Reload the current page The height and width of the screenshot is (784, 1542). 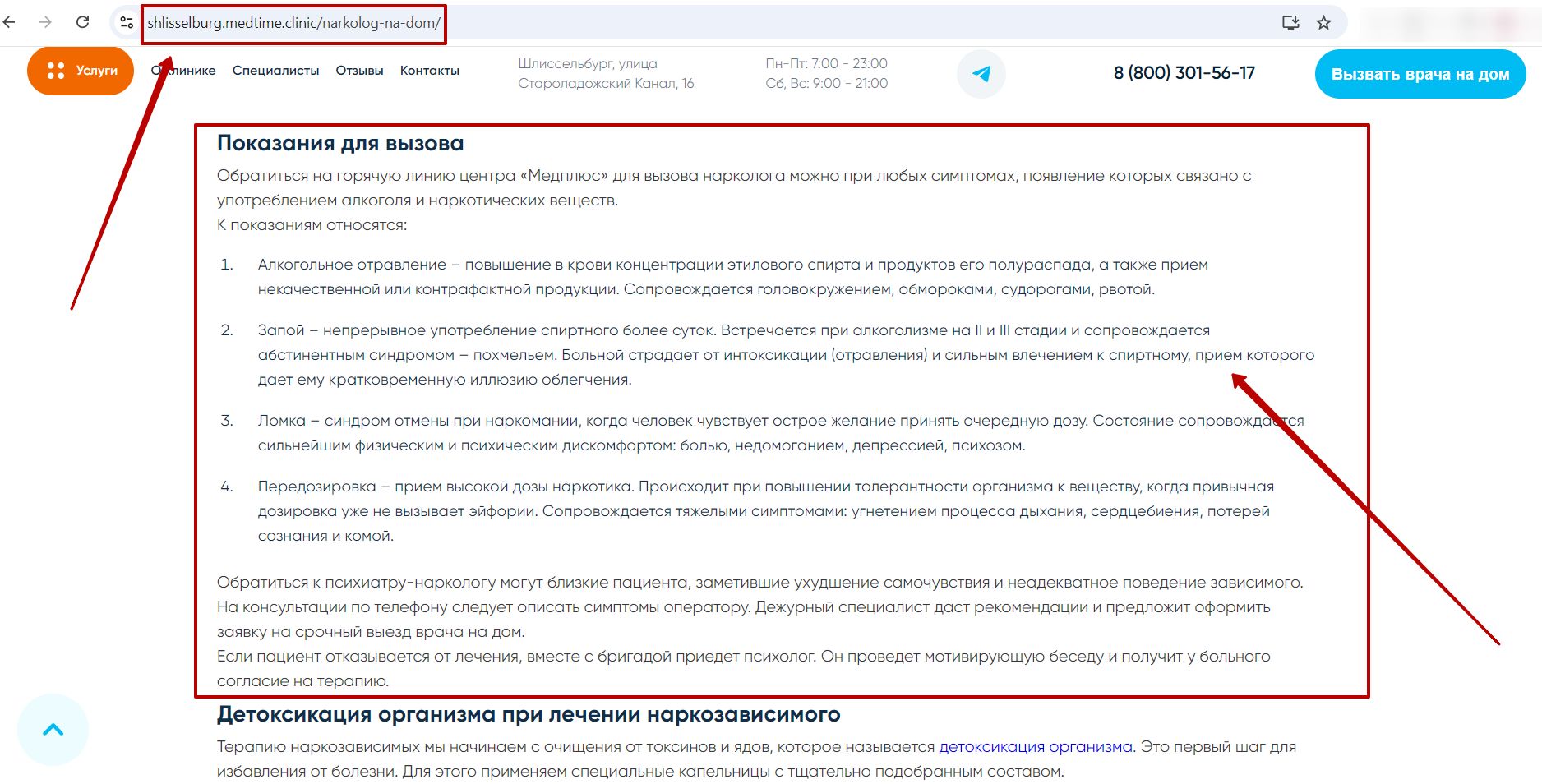tap(82, 22)
